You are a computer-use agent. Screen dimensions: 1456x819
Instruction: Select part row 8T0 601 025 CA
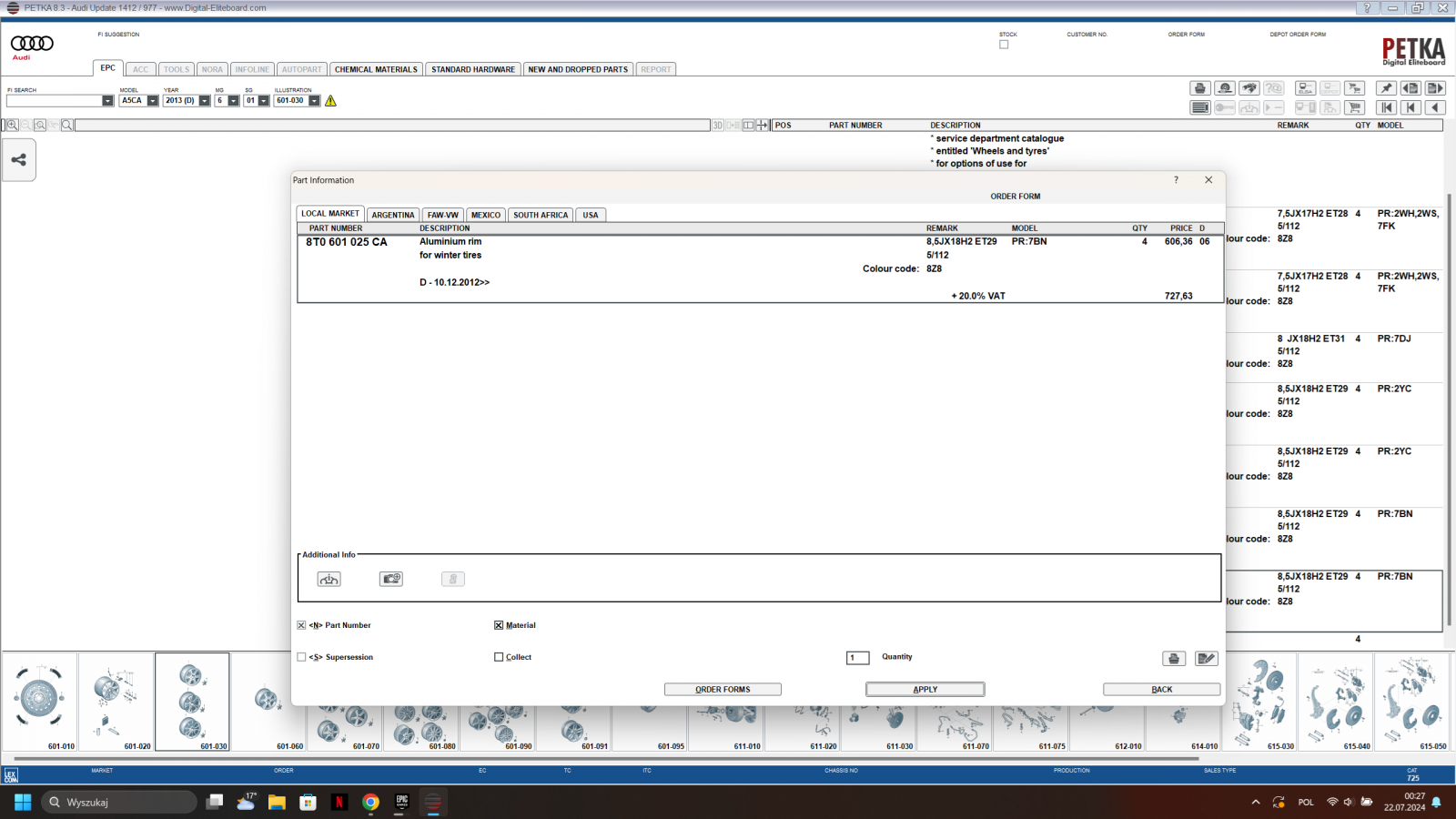coord(760,268)
